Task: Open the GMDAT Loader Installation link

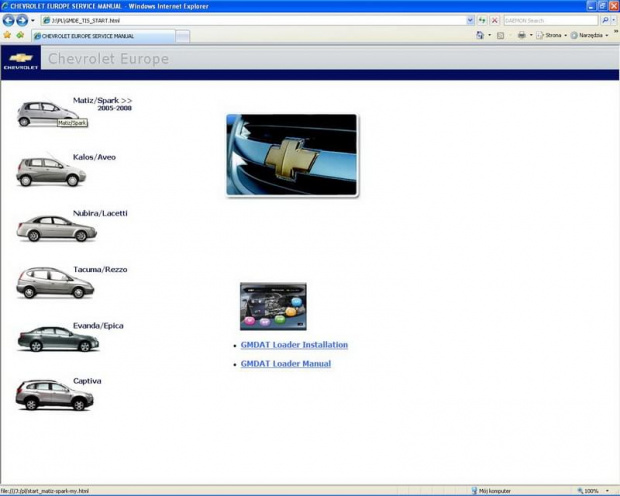Action: 294,345
